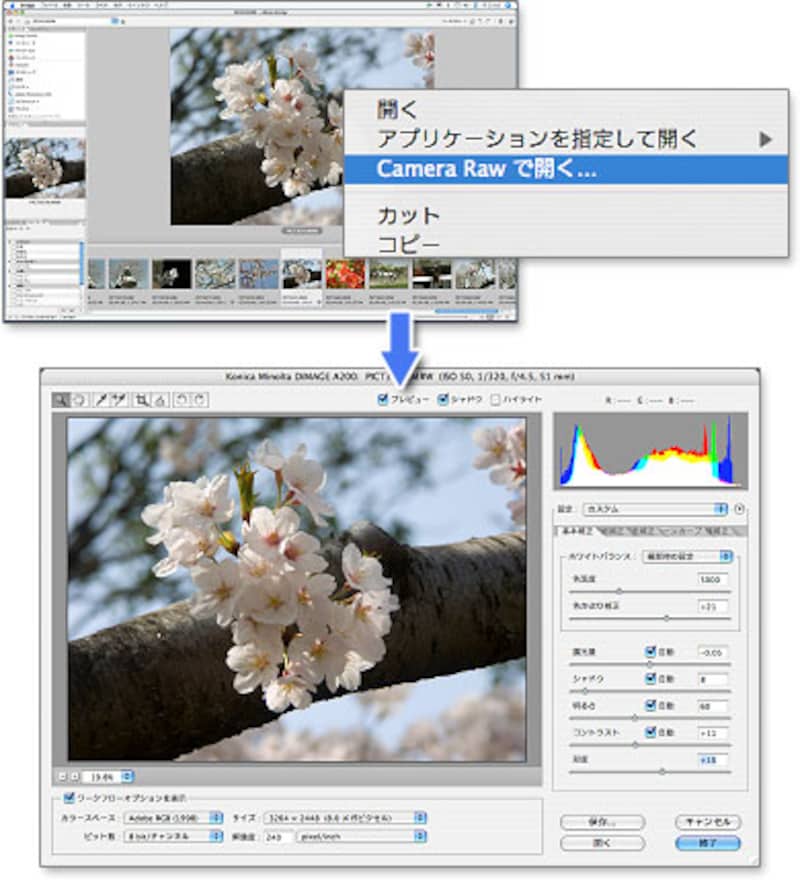
Task: Adjust the 色温度 slider
Action: [618, 592]
